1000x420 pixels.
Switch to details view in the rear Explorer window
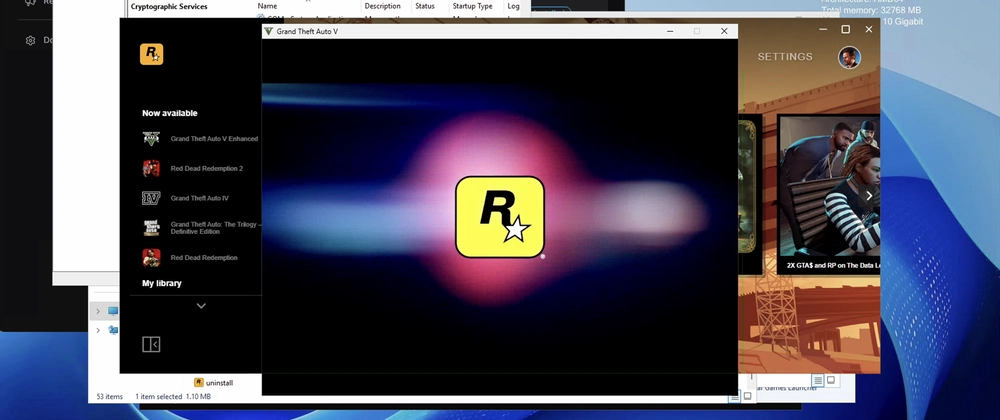(818, 380)
